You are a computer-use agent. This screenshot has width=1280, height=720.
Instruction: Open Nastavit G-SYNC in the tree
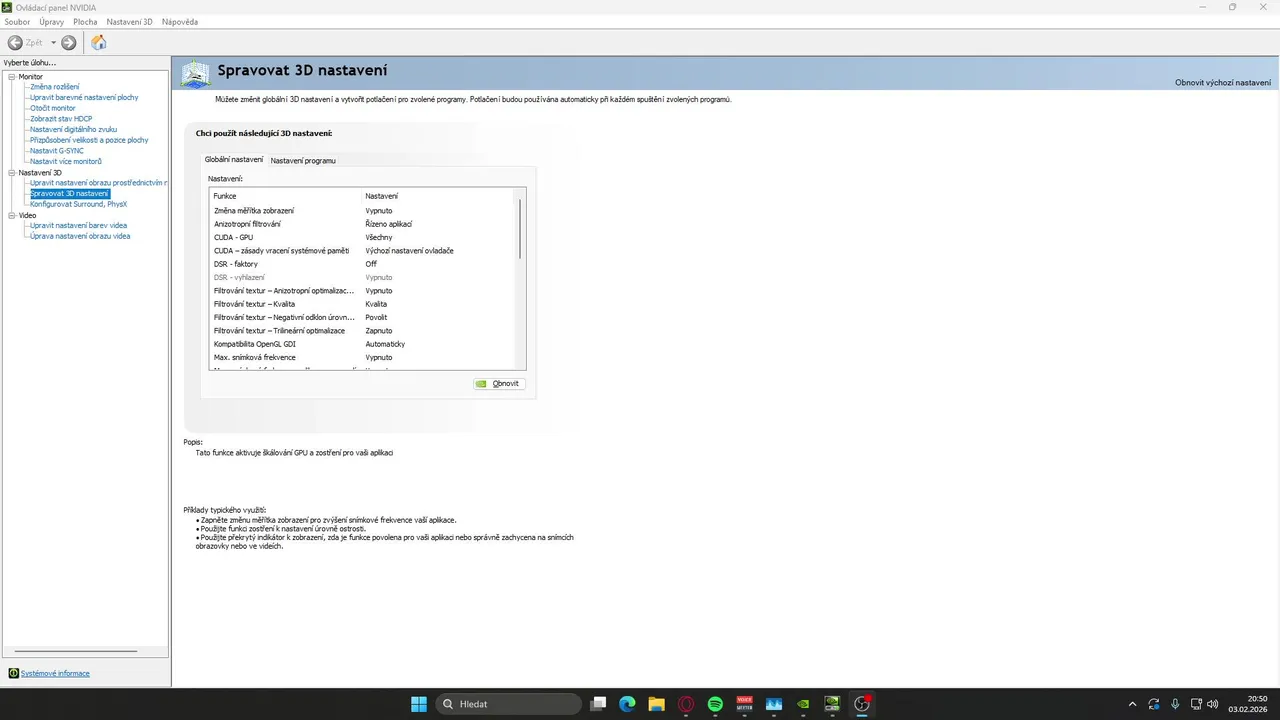[57, 151]
